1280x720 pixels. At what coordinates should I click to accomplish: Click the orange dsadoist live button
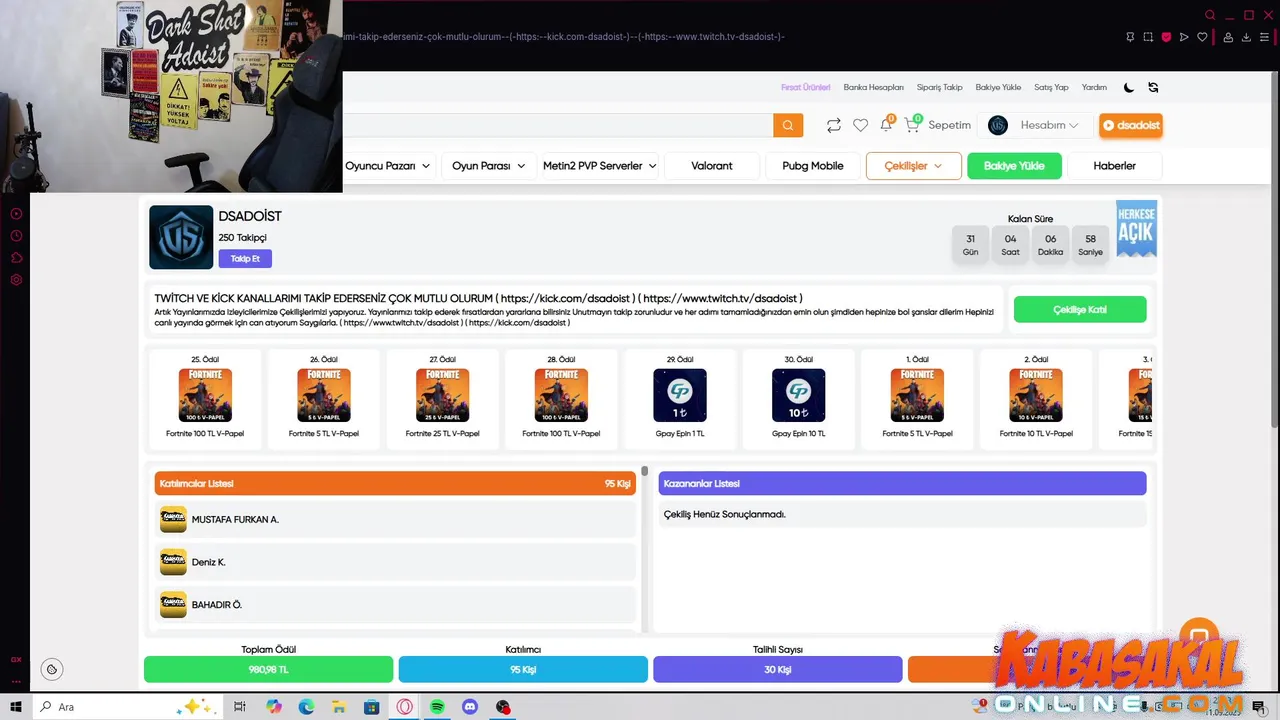[x=1131, y=125]
